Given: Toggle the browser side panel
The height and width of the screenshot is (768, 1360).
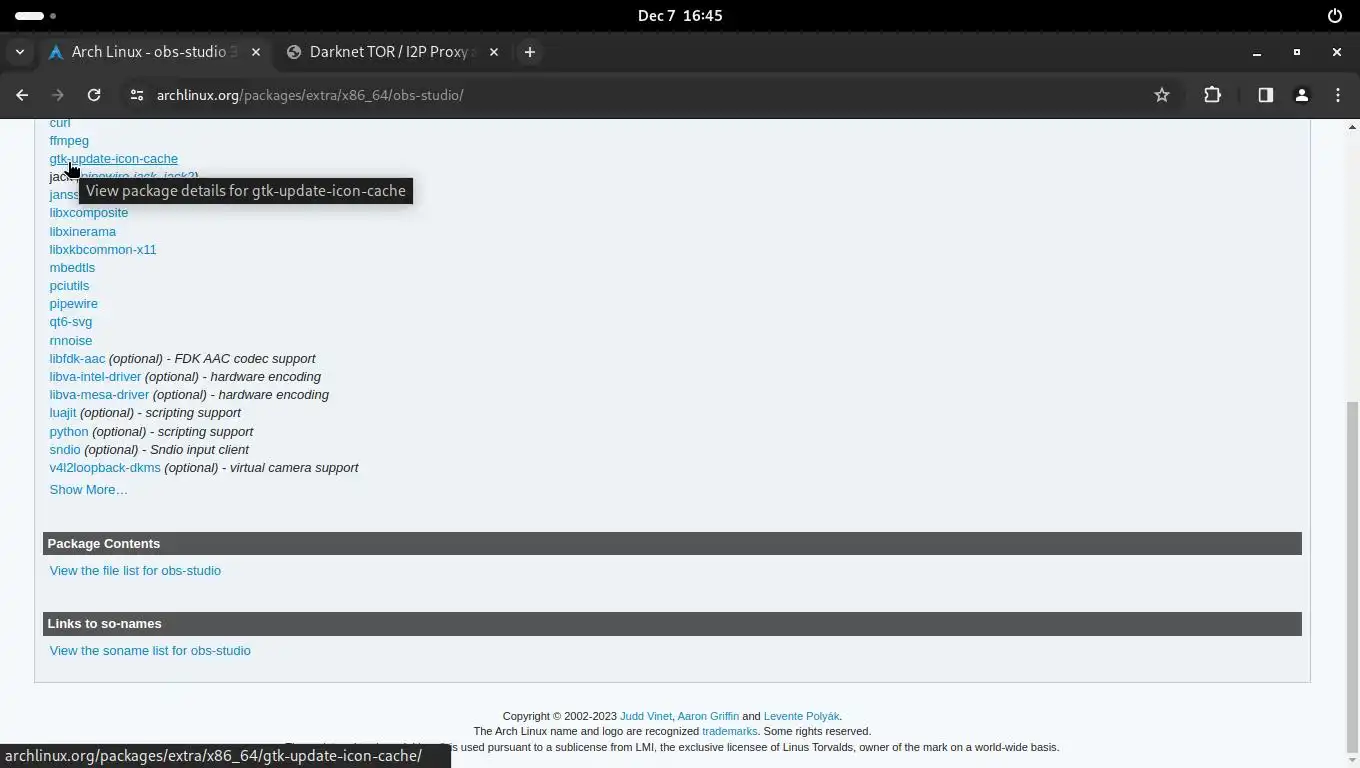Looking at the screenshot, I should [1265, 95].
